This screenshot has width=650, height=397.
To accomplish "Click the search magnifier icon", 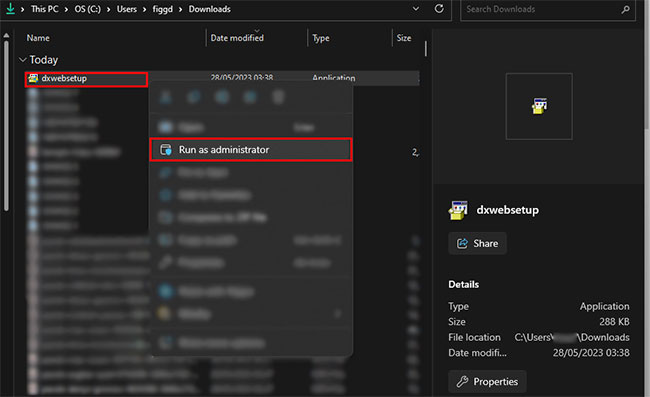I will pyautogui.click(x=626, y=9).
